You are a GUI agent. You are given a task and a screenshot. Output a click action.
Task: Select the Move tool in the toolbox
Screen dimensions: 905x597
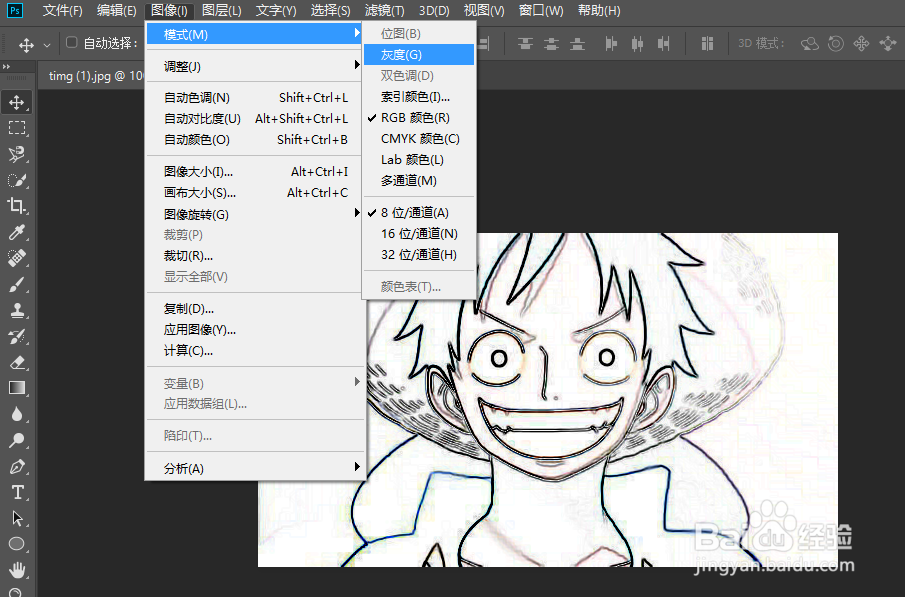click(17, 103)
